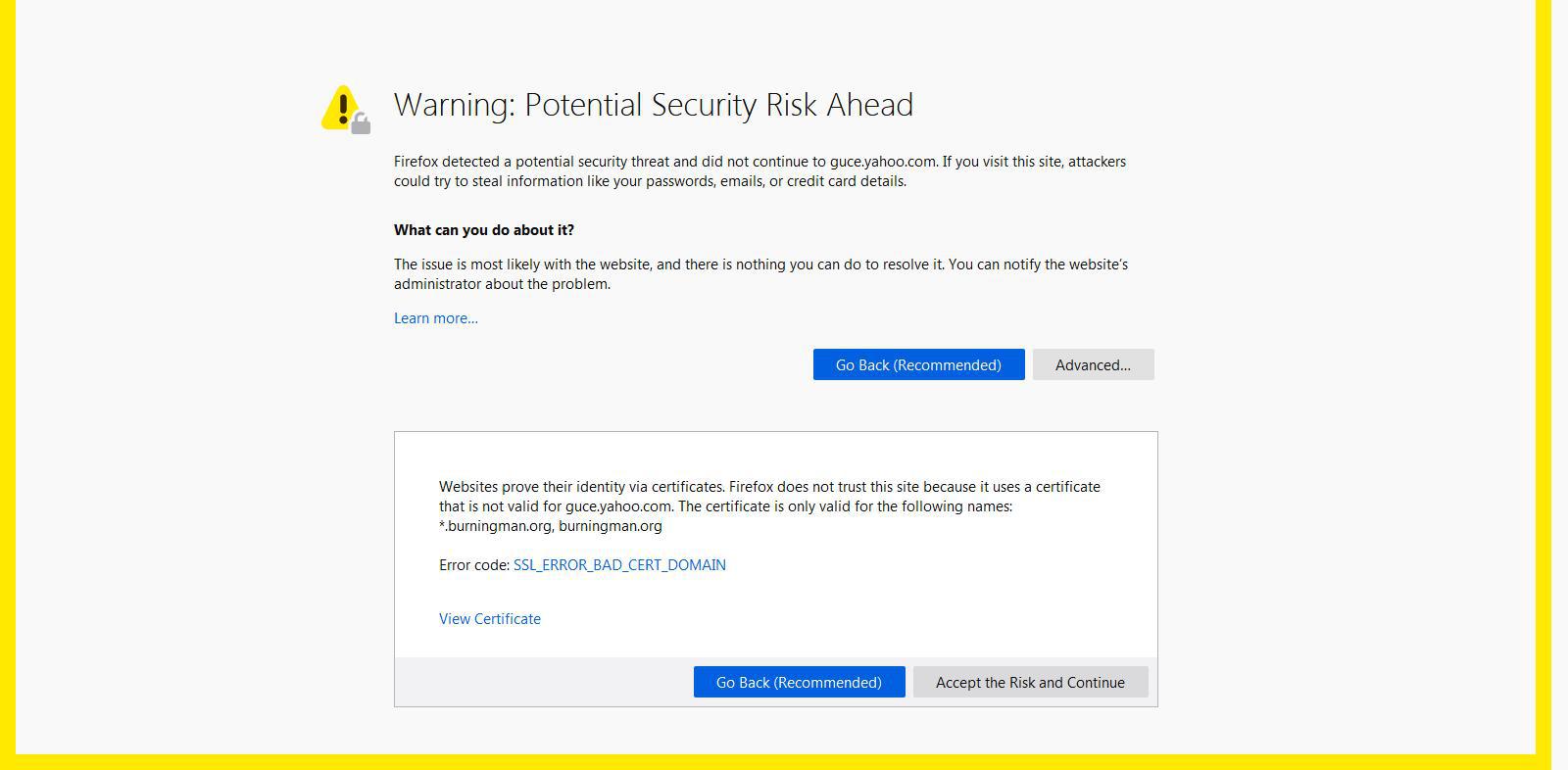This screenshot has height=770, width=1568.
Task: Click the *.burningman.org certificate names line
Action: (551, 526)
